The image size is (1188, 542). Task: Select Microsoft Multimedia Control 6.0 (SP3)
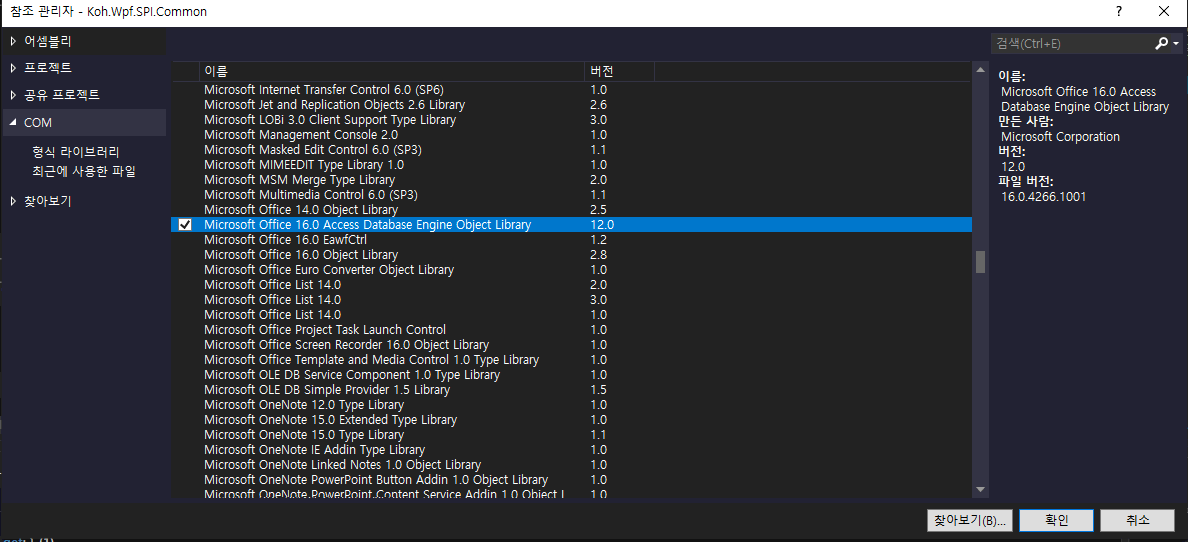pyautogui.click(x=572, y=195)
